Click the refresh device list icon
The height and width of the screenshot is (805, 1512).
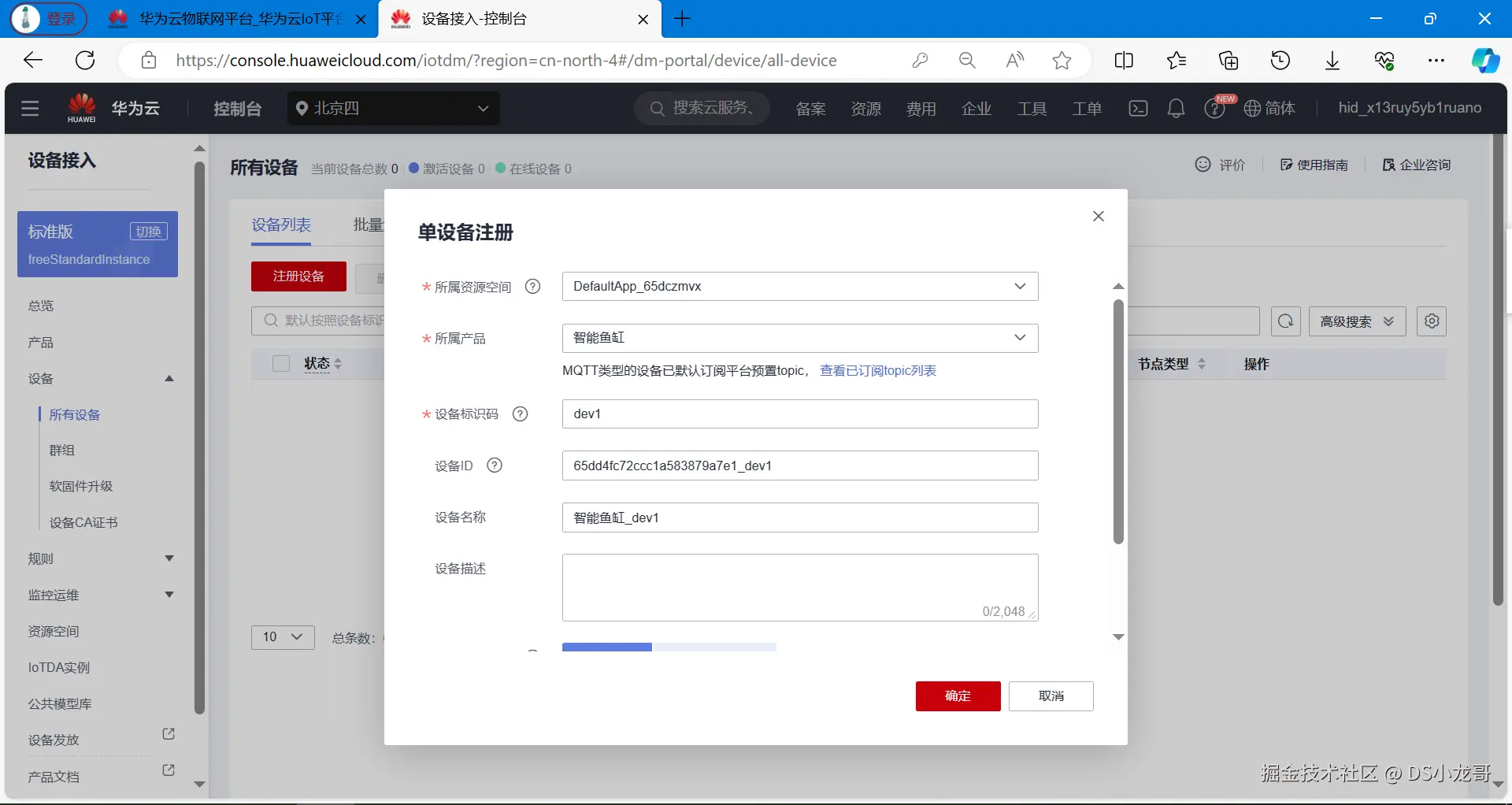[x=1286, y=321]
